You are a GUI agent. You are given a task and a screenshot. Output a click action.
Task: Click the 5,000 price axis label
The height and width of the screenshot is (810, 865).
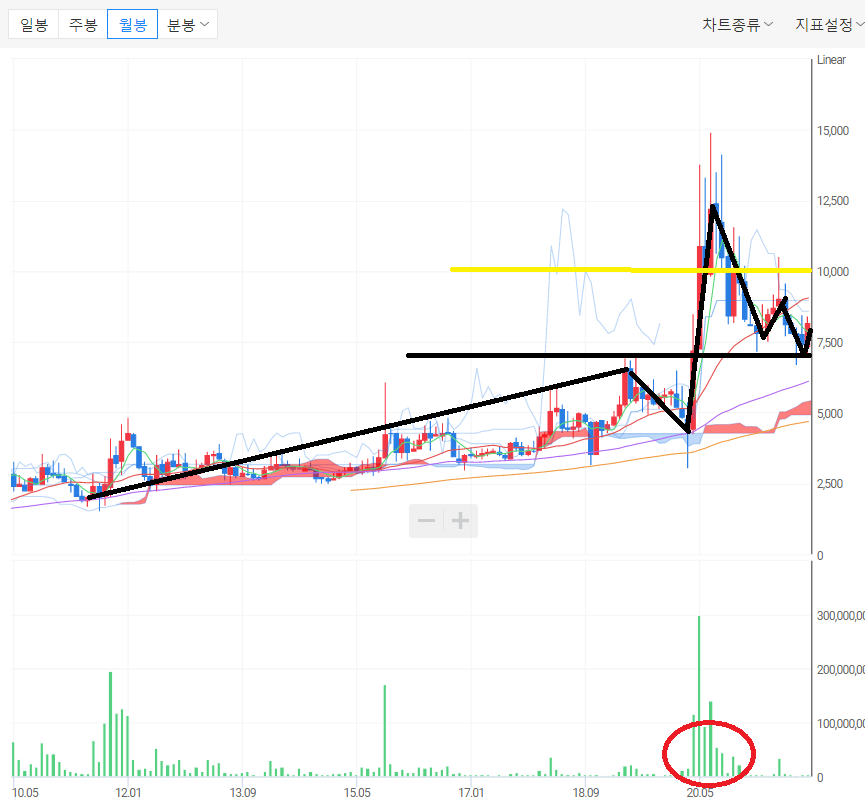830,413
